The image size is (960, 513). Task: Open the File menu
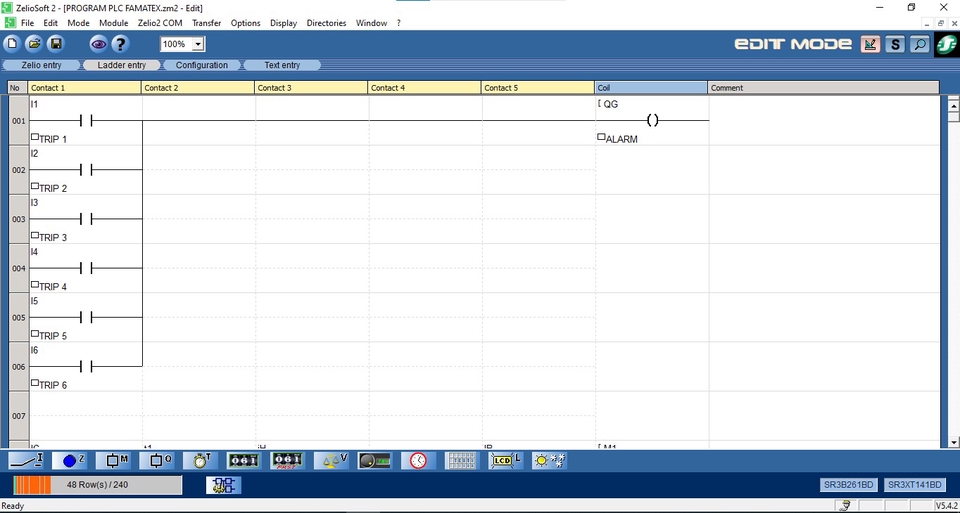tap(27, 23)
